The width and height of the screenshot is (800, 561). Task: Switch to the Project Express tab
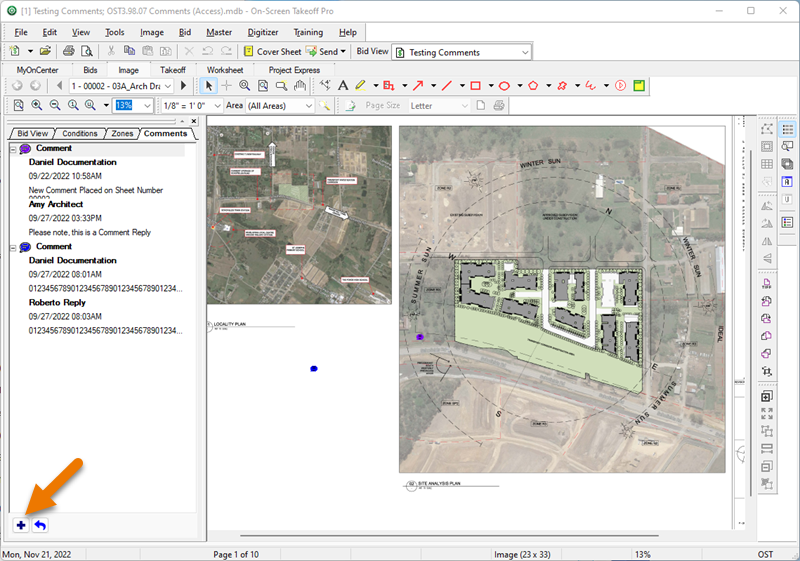tap(294, 70)
